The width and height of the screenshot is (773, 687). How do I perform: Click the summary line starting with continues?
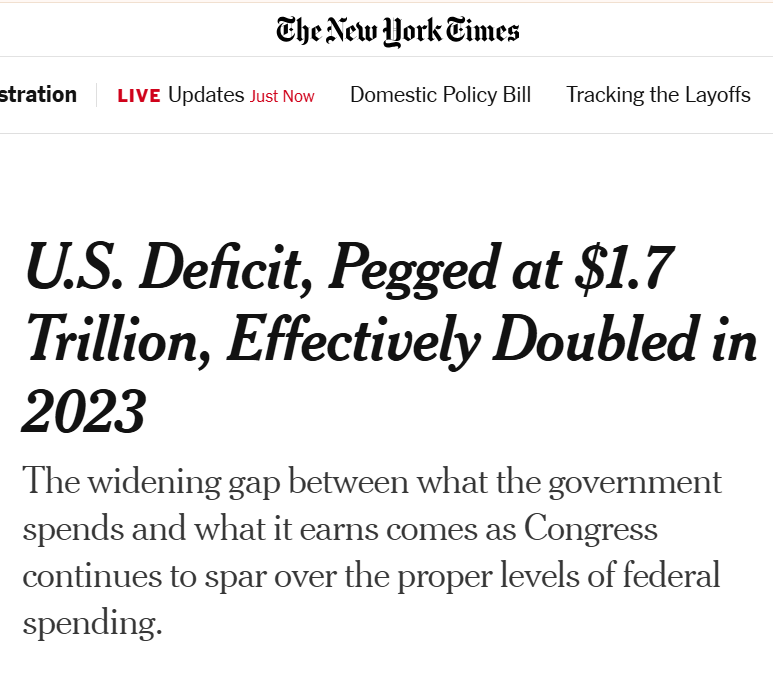372,577
